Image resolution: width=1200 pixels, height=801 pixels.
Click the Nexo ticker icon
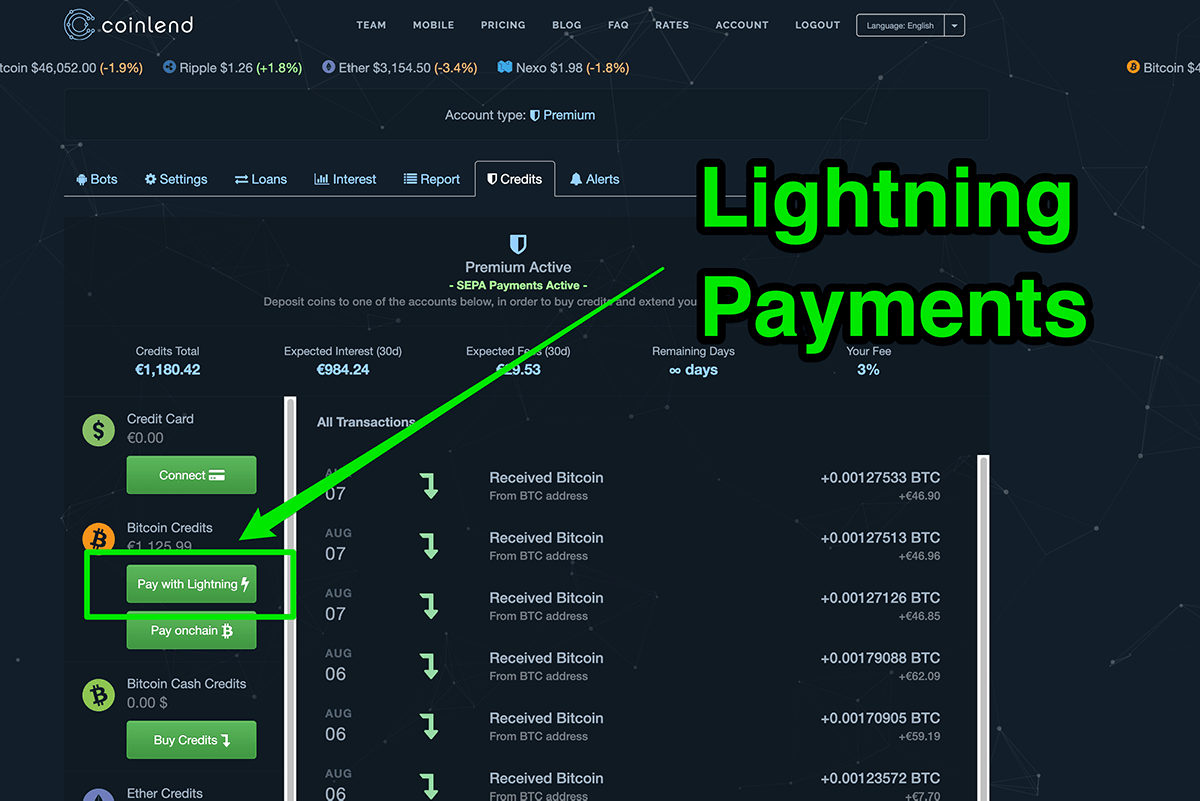tap(505, 68)
